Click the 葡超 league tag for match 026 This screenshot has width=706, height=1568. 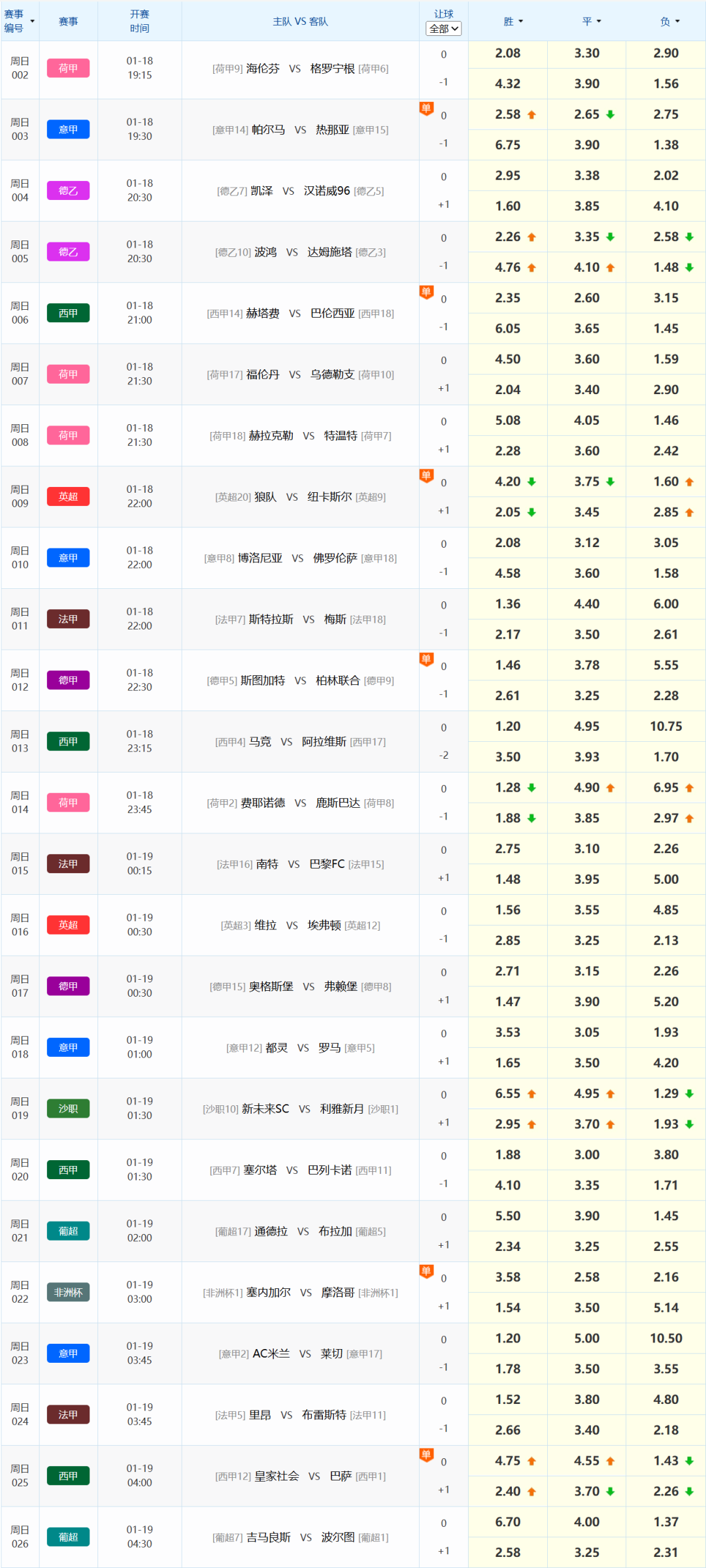coord(68,1537)
